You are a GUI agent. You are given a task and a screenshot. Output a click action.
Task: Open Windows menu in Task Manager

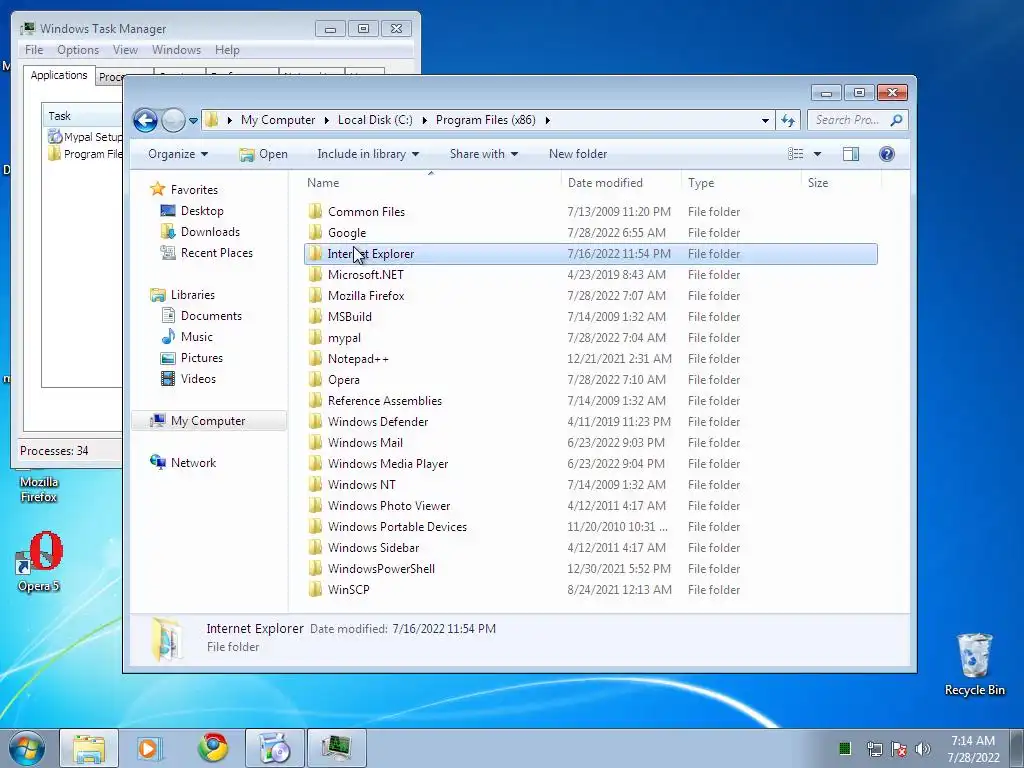coord(176,50)
